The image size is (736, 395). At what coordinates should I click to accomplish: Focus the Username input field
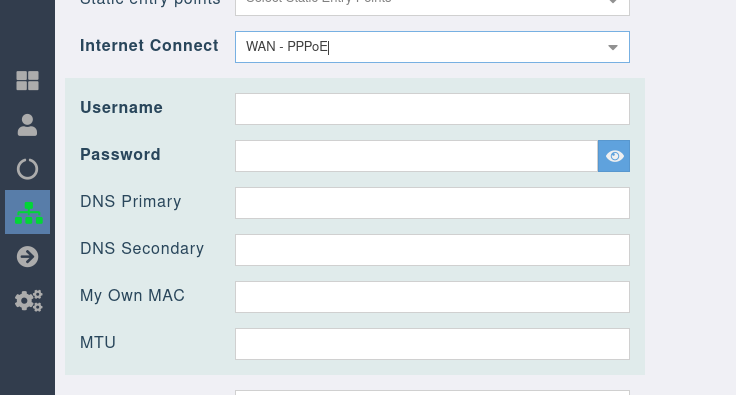pos(432,109)
